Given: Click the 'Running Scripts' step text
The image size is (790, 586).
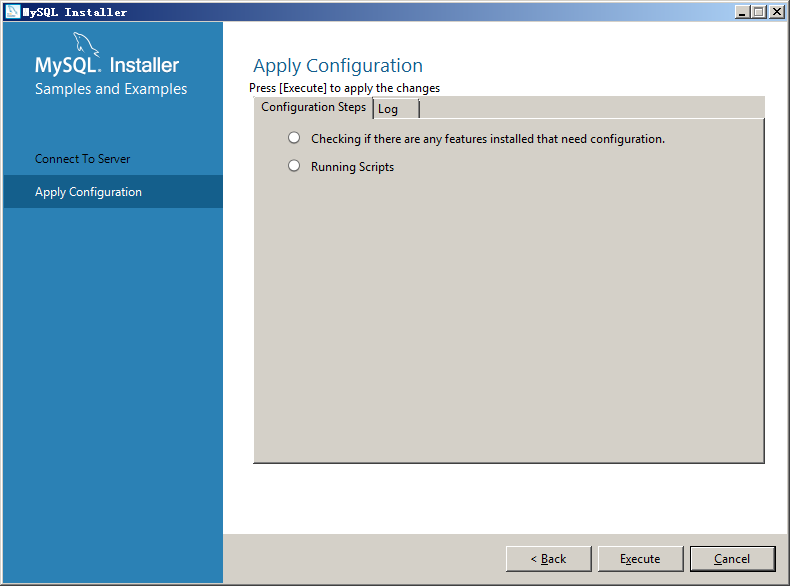Looking at the screenshot, I should pos(352,167).
